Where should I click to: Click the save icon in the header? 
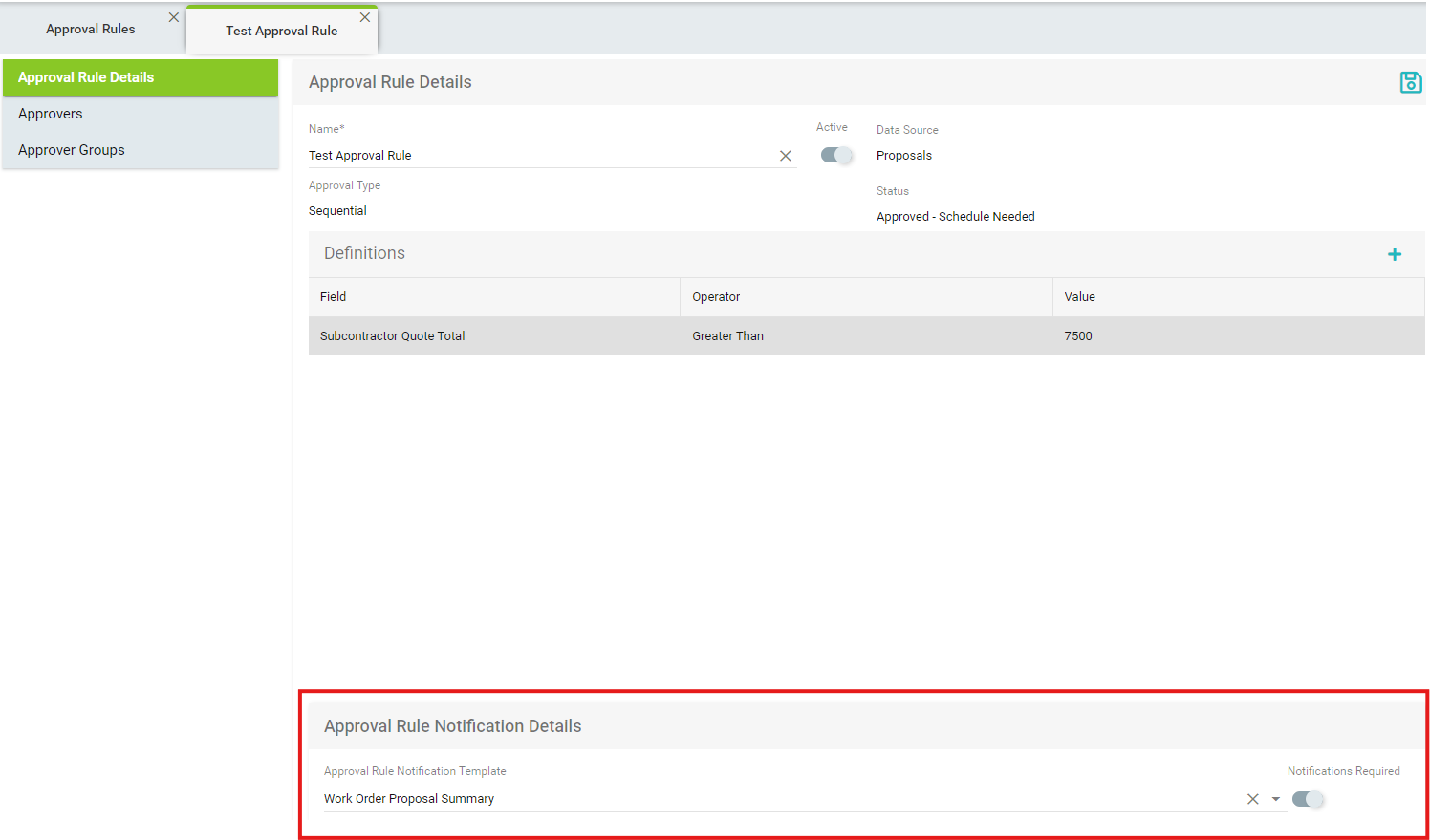[x=1410, y=82]
